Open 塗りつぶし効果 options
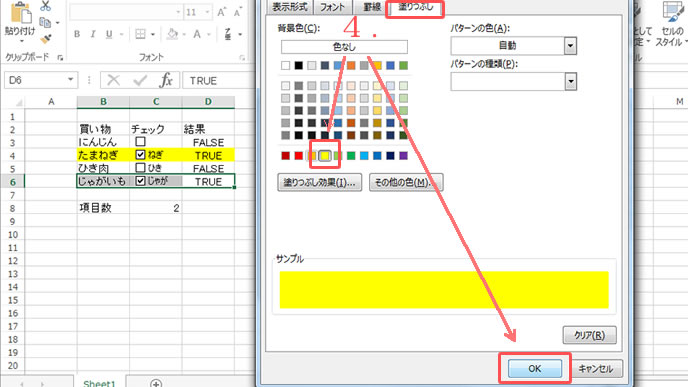This screenshot has height=387, width=688. (x=319, y=182)
